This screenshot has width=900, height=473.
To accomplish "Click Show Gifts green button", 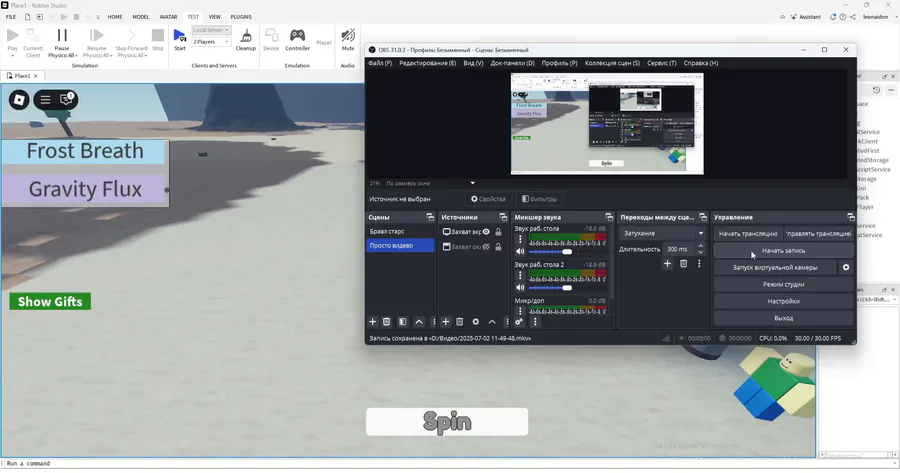I will click(x=50, y=301).
